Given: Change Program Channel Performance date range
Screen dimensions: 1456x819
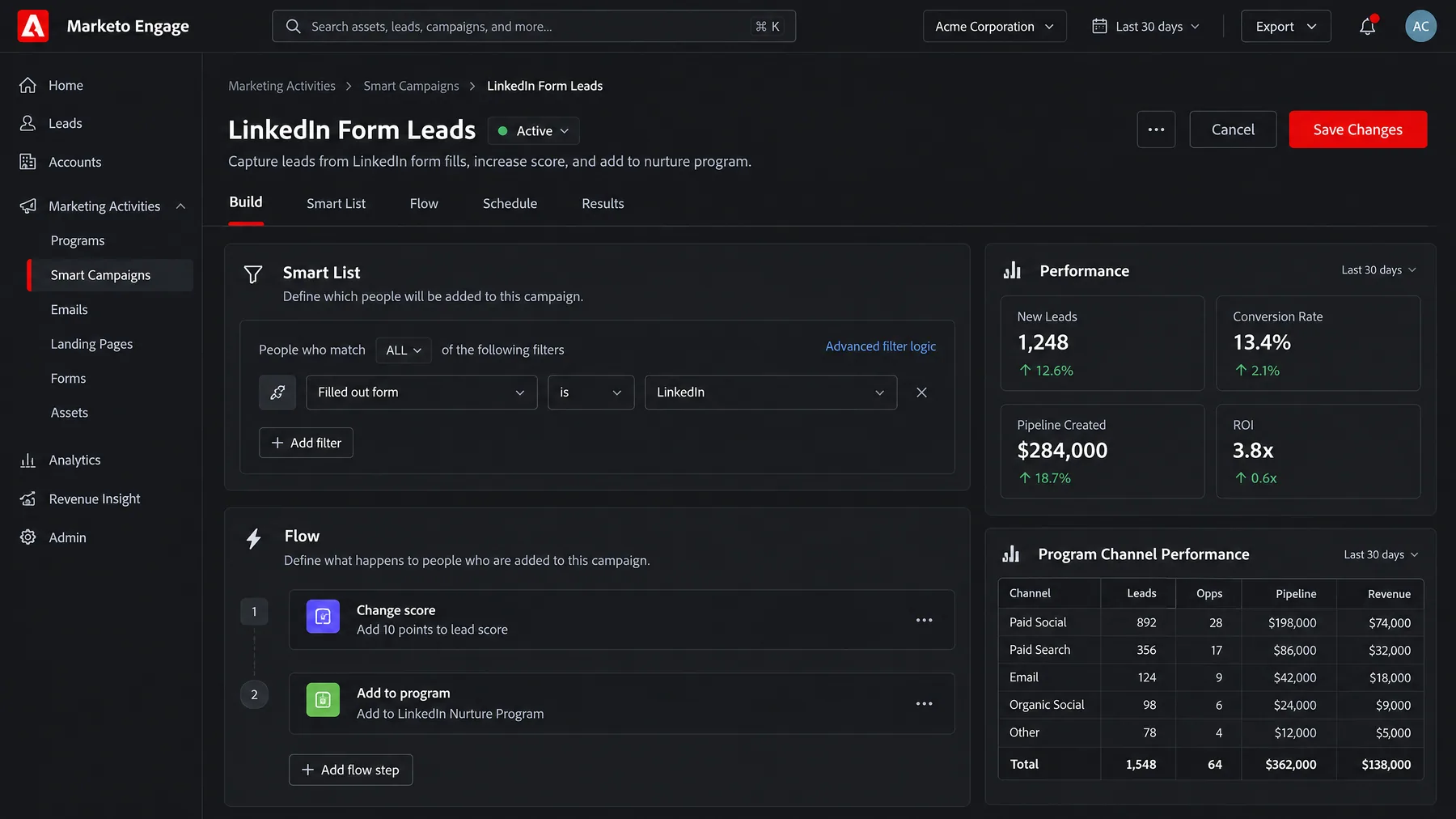Looking at the screenshot, I should coord(1381,554).
